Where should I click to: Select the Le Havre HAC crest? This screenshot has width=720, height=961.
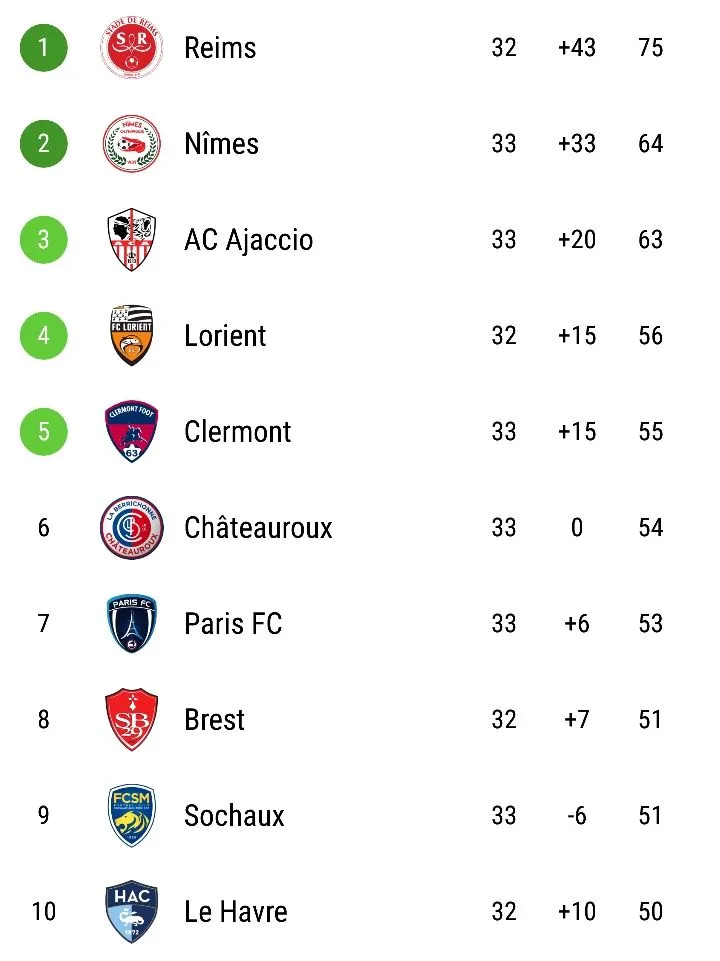132,912
